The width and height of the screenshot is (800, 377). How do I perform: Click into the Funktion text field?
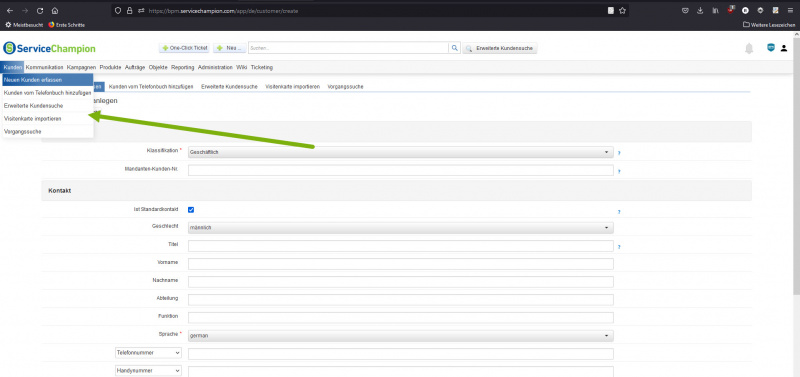coord(401,317)
